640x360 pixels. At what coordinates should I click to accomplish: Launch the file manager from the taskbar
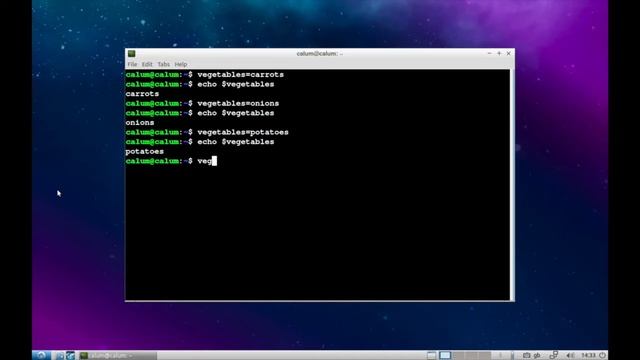pyautogui.click(x=60, y=356)
